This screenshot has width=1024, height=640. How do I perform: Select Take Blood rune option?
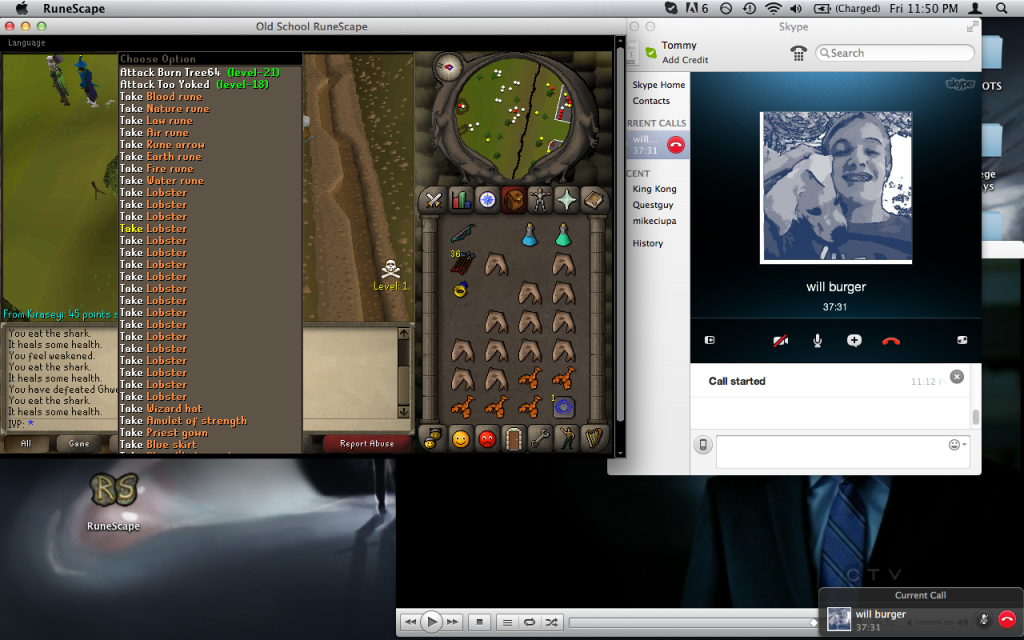click(x=161, y=97)
